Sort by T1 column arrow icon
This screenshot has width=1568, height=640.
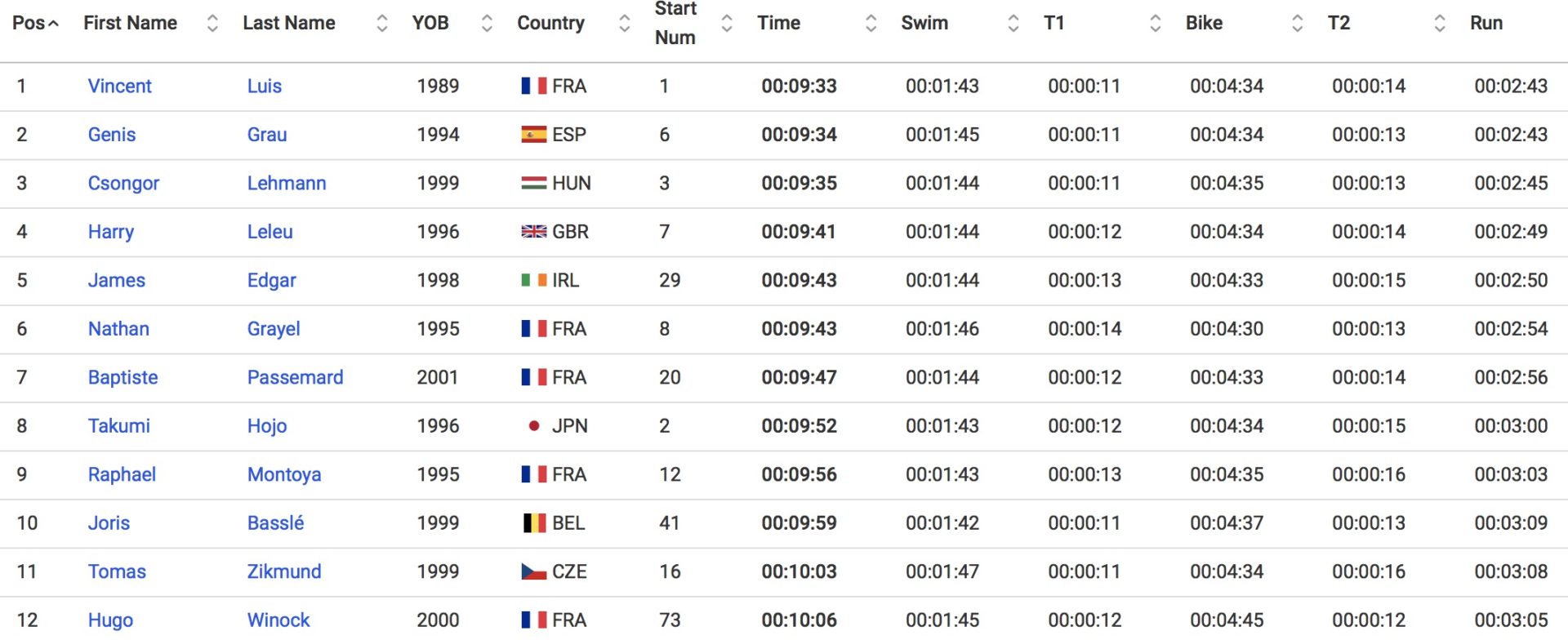[x=1155, y=24]
